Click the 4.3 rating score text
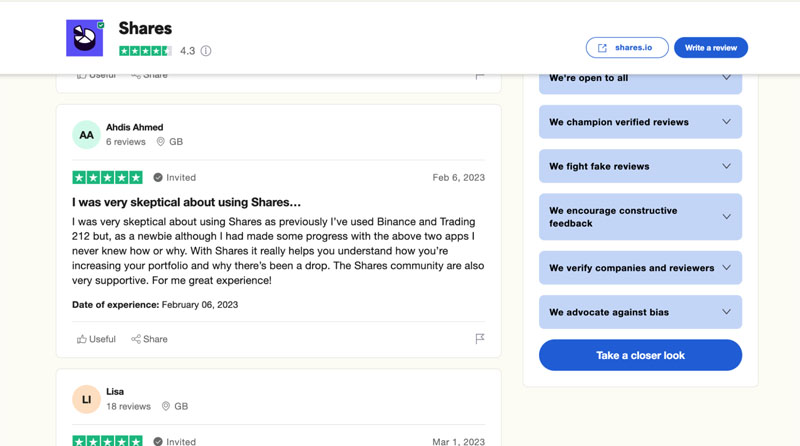Screen dimensions: 800x446 pyautogui.click(x=187, y=51)
